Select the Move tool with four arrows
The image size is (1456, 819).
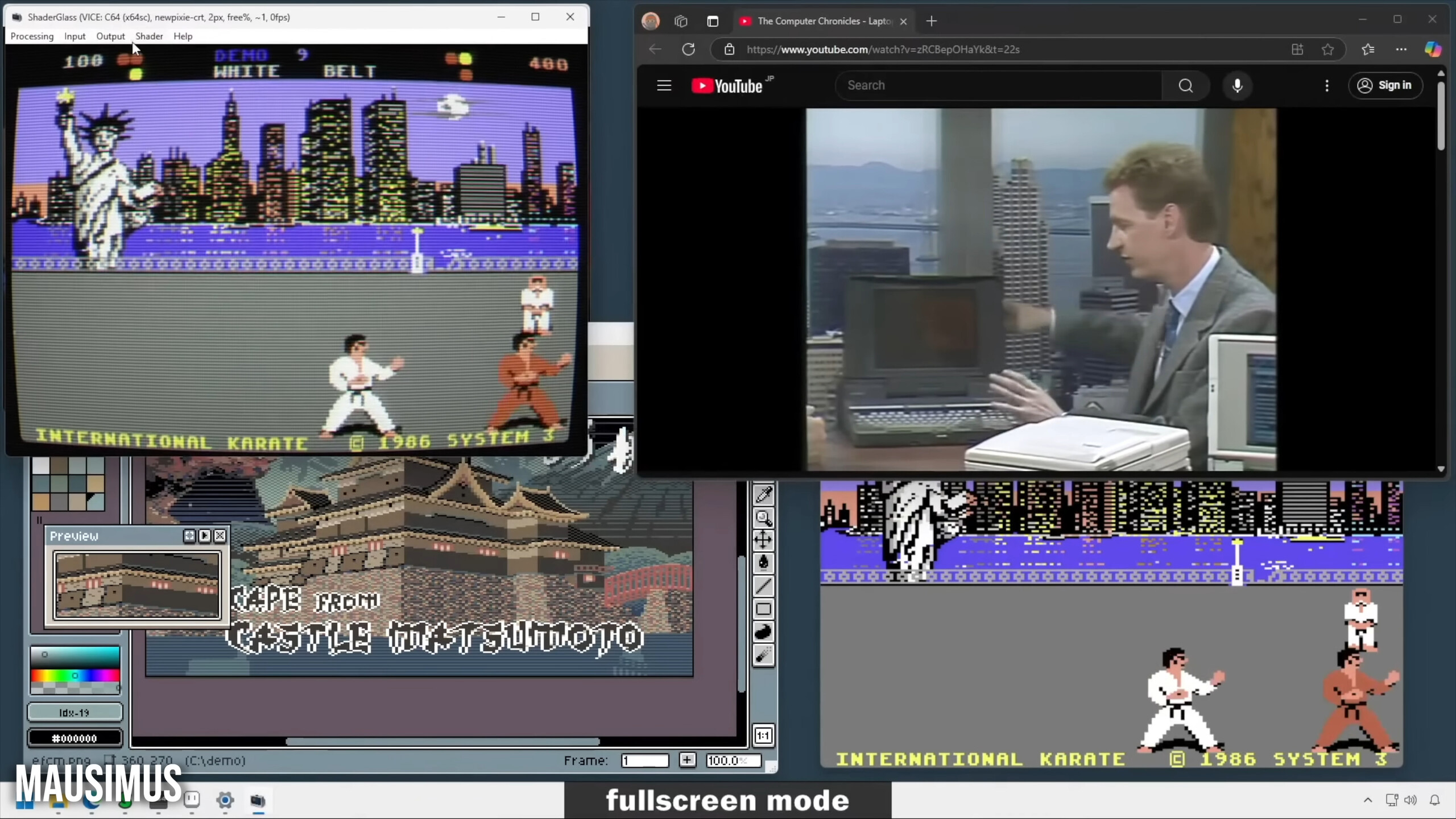tap(763, 539)
